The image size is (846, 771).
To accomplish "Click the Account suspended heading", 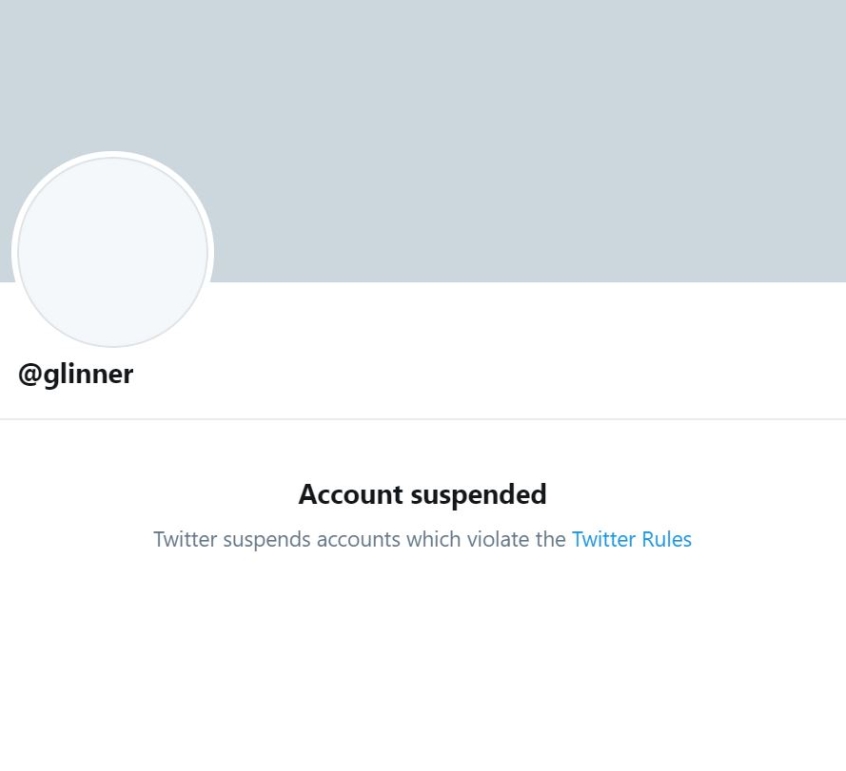I will 422,494.
